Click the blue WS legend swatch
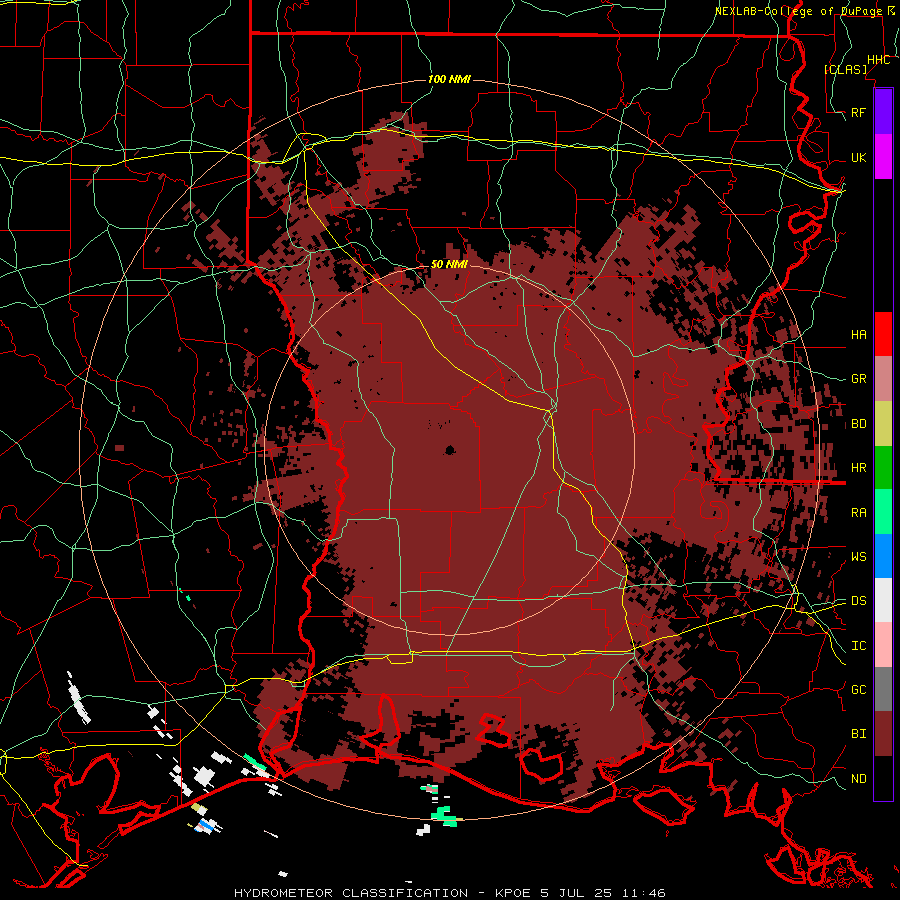This screenshot has width=900, height=900. pyautogui.click(x=883, y=556)
